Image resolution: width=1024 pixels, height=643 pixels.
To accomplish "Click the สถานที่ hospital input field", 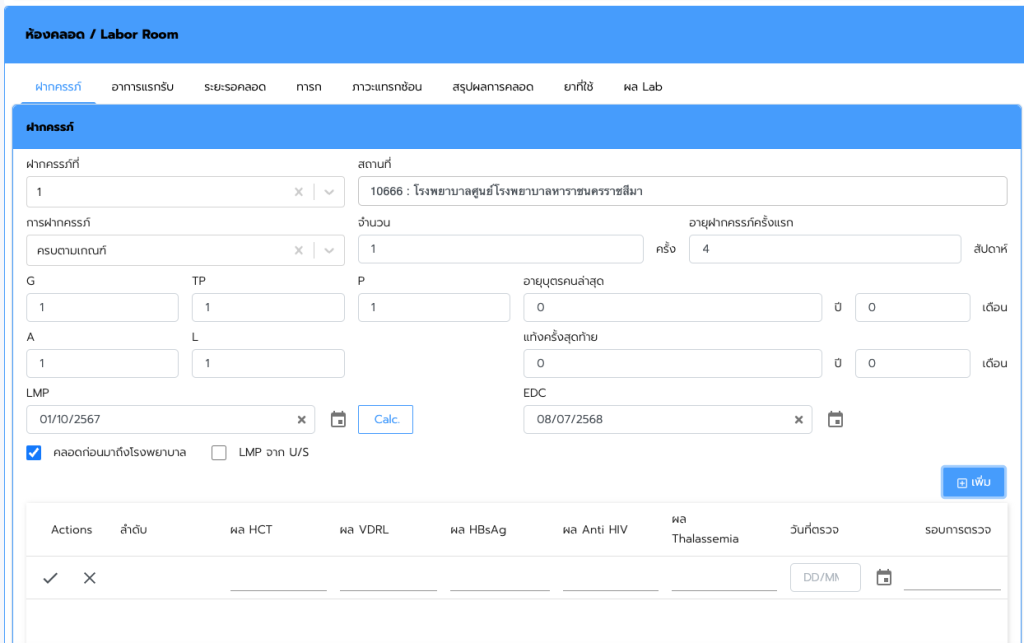I will click(x=682, y=191).
